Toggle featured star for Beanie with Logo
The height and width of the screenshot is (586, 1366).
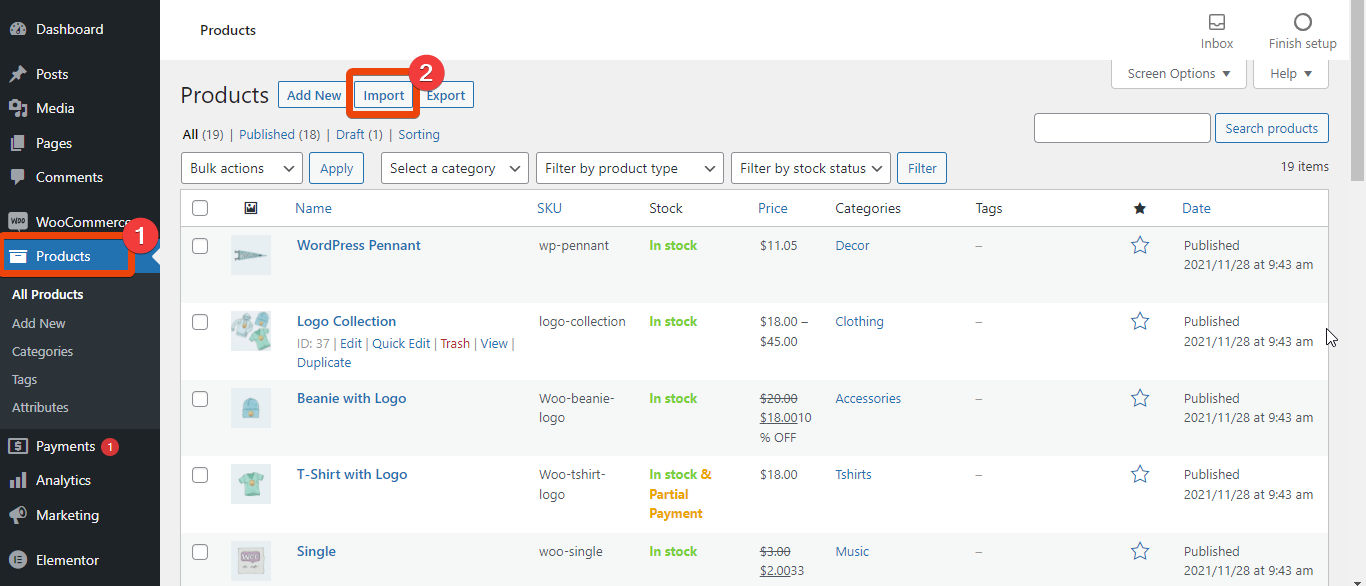[x=1139, y=398]
